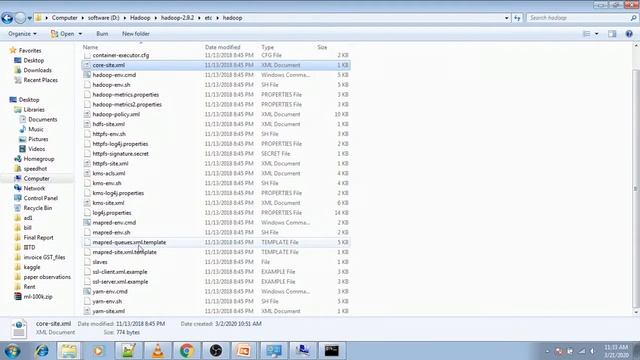Select the slaves file

[100, 262]
